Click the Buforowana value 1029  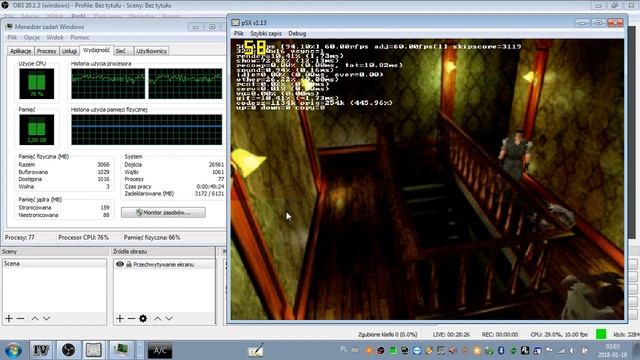click(x=103, y=172)
